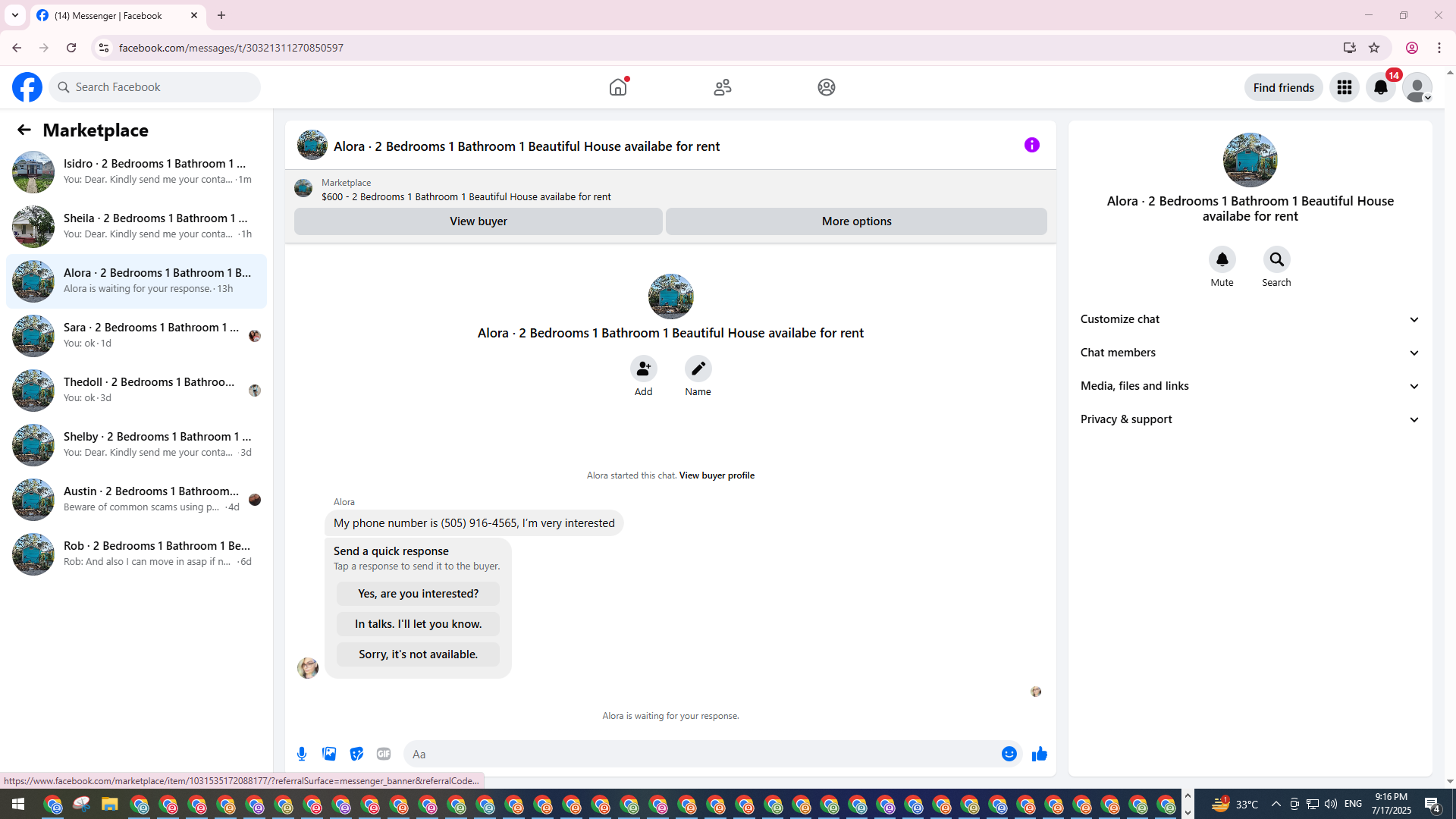
Task: Open the weather widget showing 33°C
Action: [1235, 804]
